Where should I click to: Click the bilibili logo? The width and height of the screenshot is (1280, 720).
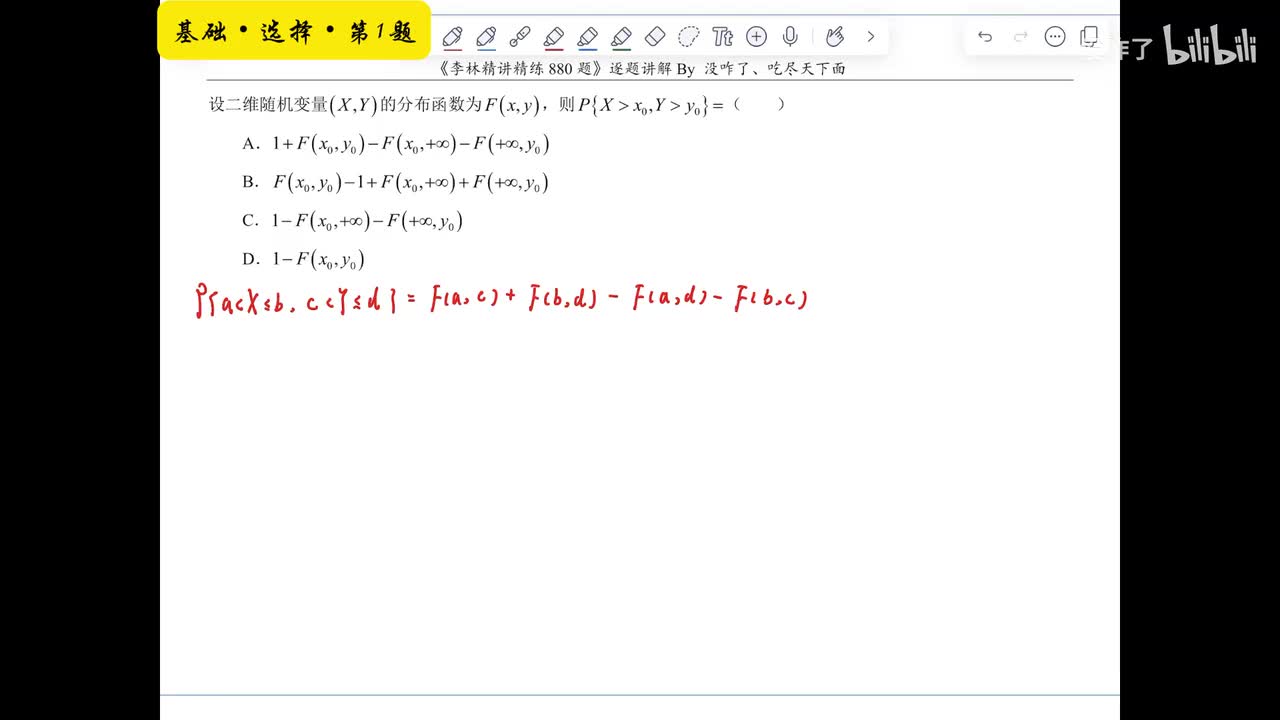(x=1211, y=44)
